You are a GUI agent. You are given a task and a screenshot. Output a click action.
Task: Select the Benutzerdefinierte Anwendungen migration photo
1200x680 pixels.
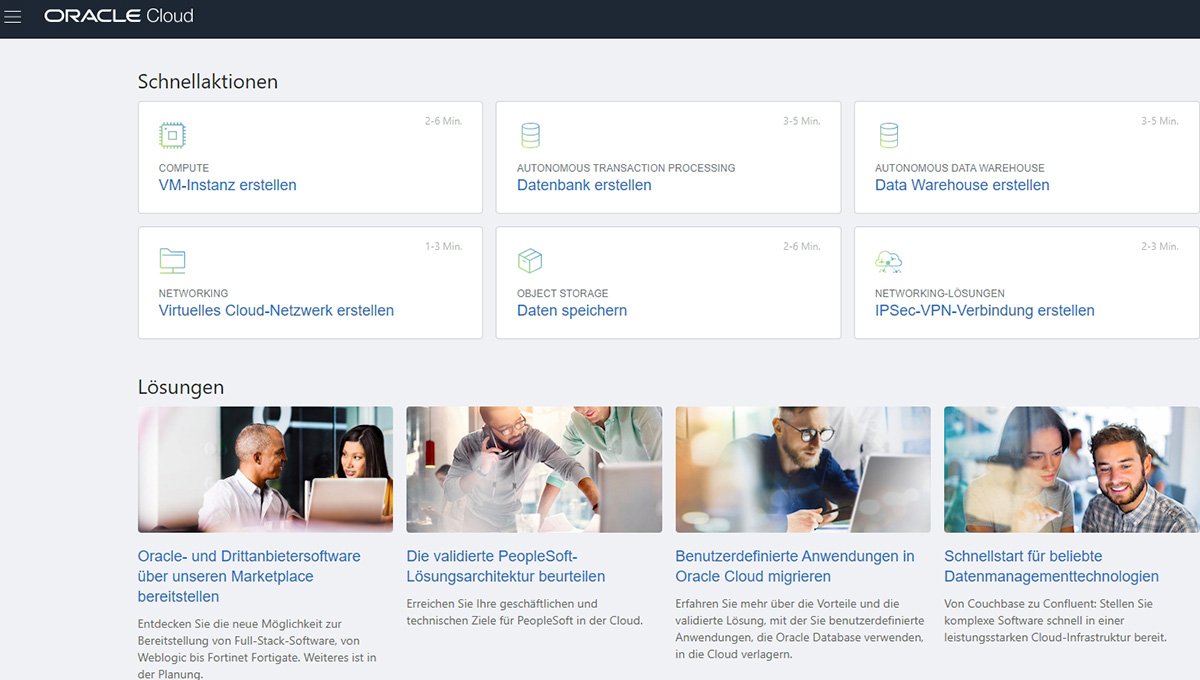point(803,469)
